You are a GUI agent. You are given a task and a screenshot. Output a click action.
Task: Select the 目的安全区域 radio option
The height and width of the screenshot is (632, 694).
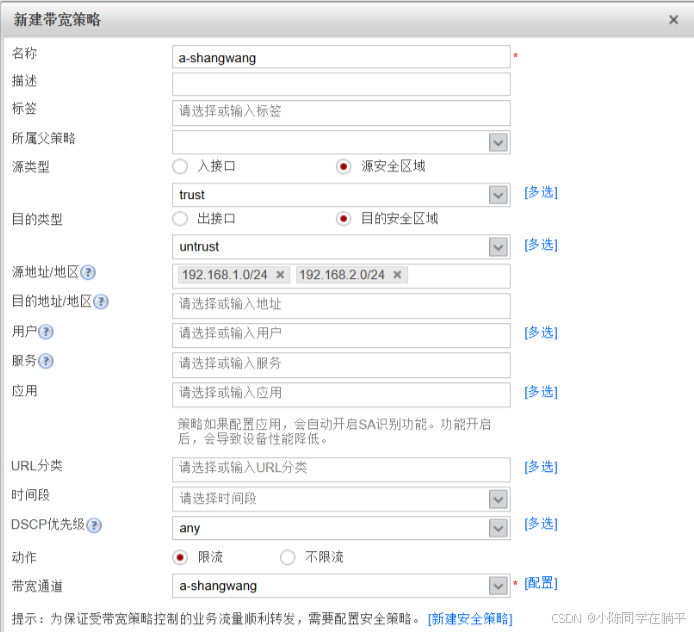click(343, 219)
